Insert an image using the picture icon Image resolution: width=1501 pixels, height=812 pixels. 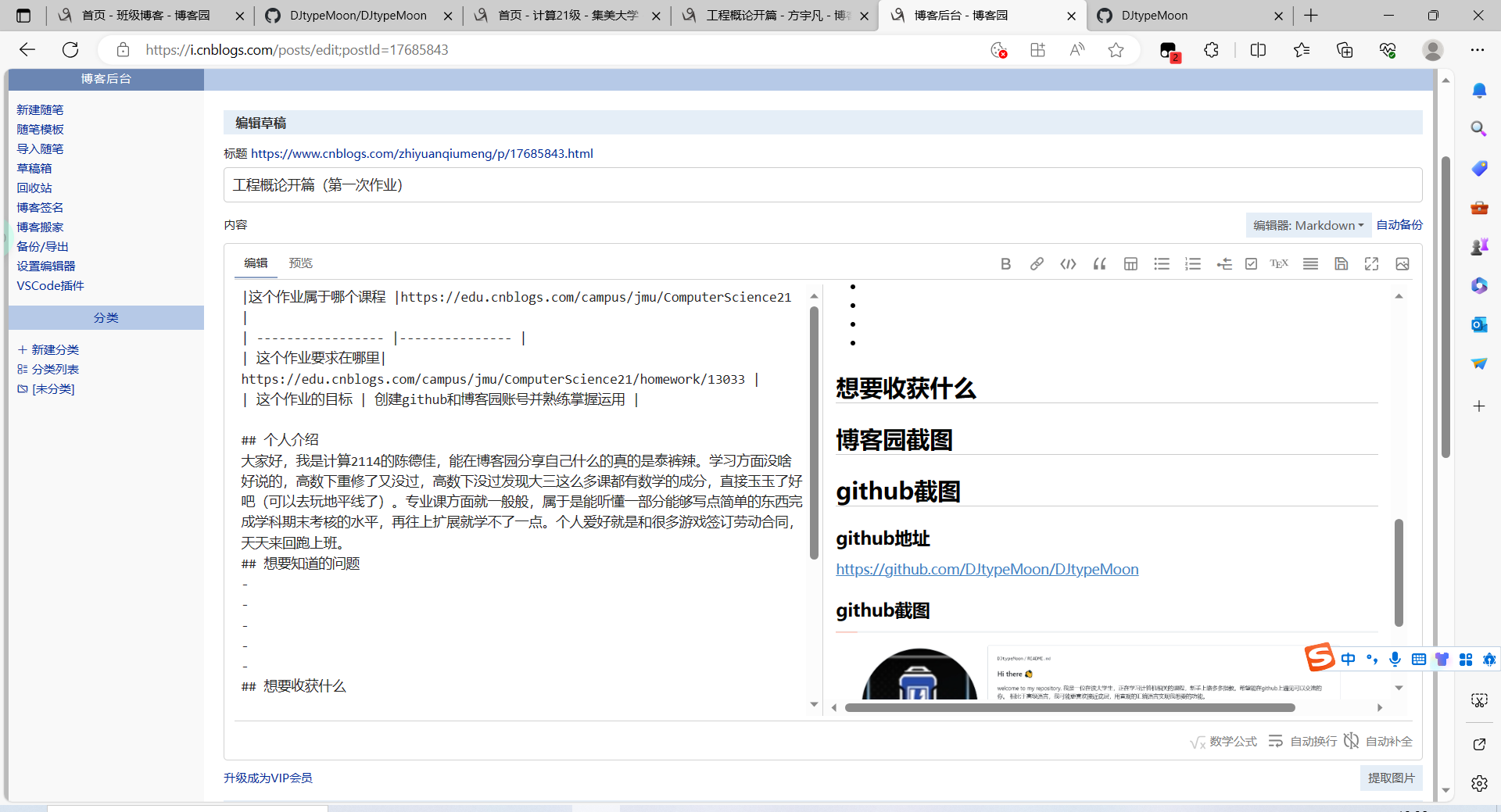1402,264
